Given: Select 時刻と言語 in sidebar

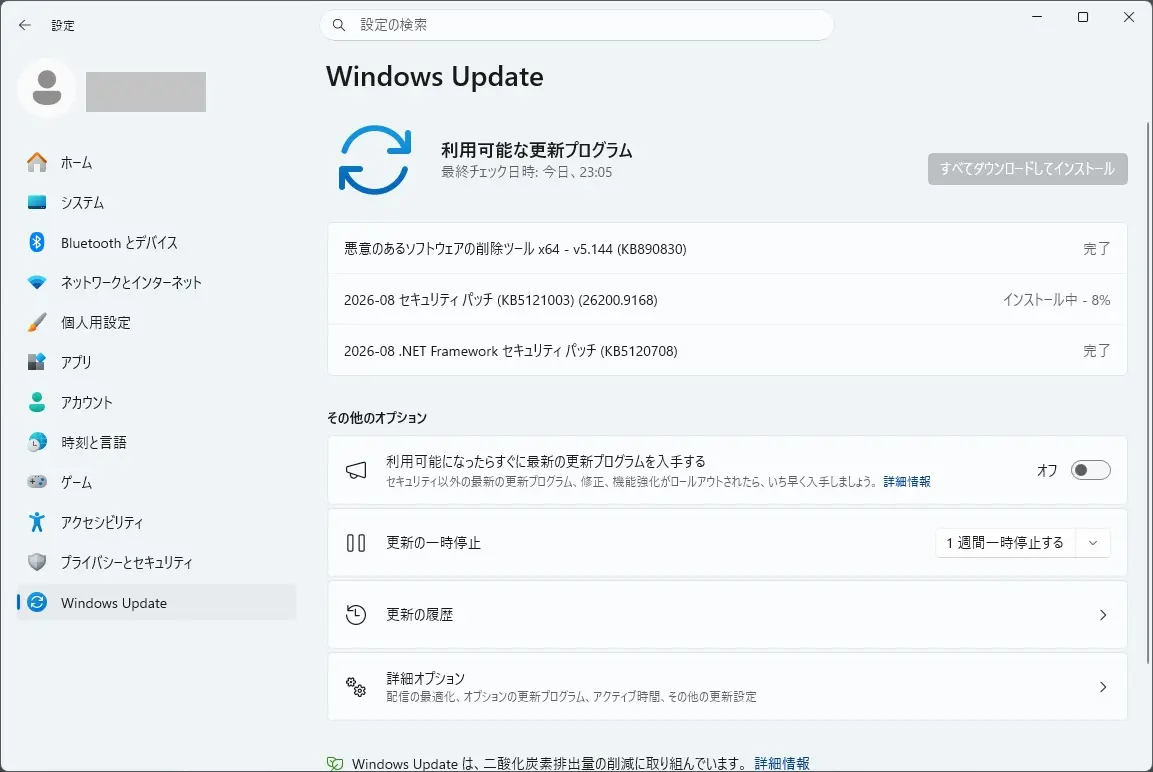Looking at the screenshot, I should [157, 442].
